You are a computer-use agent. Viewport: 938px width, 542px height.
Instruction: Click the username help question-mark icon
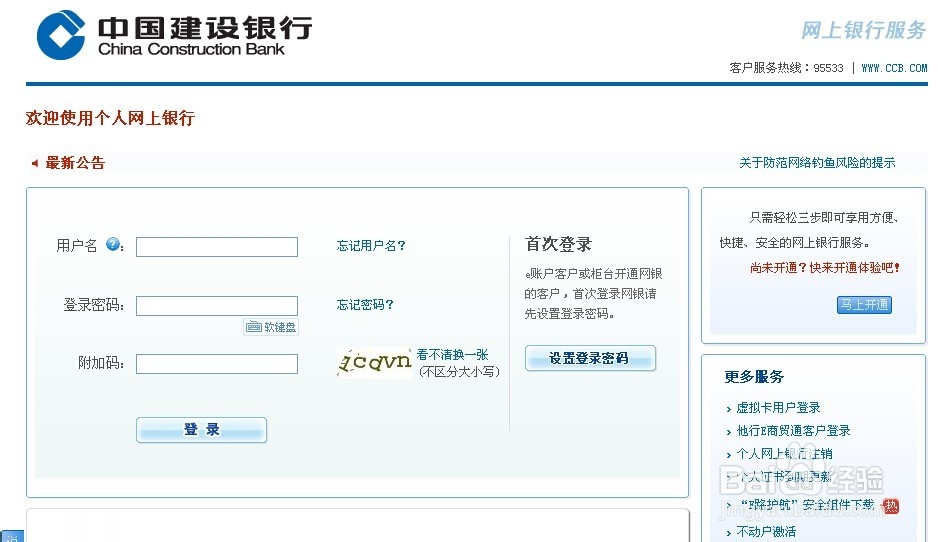pyautogui.click(x=112, y=244)
